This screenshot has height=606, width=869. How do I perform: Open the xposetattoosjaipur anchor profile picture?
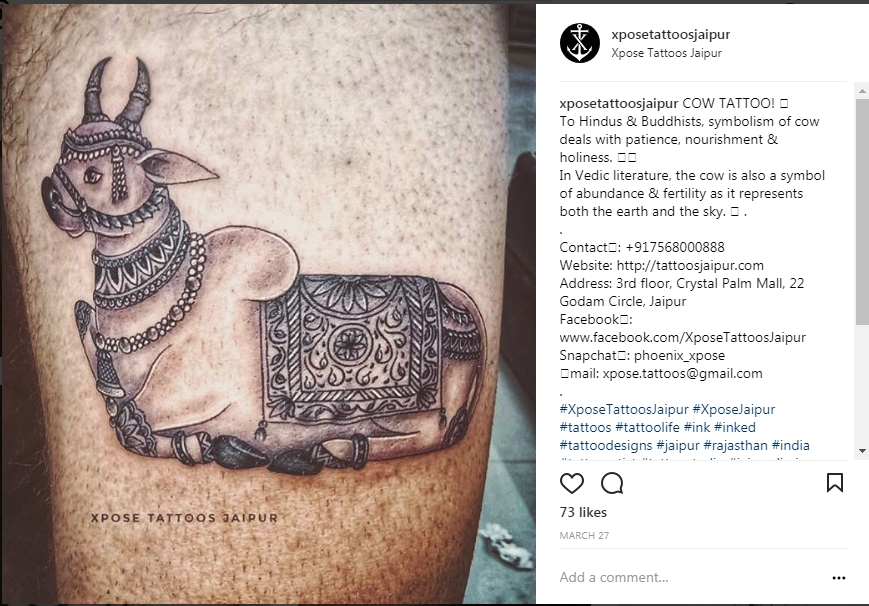580,43
